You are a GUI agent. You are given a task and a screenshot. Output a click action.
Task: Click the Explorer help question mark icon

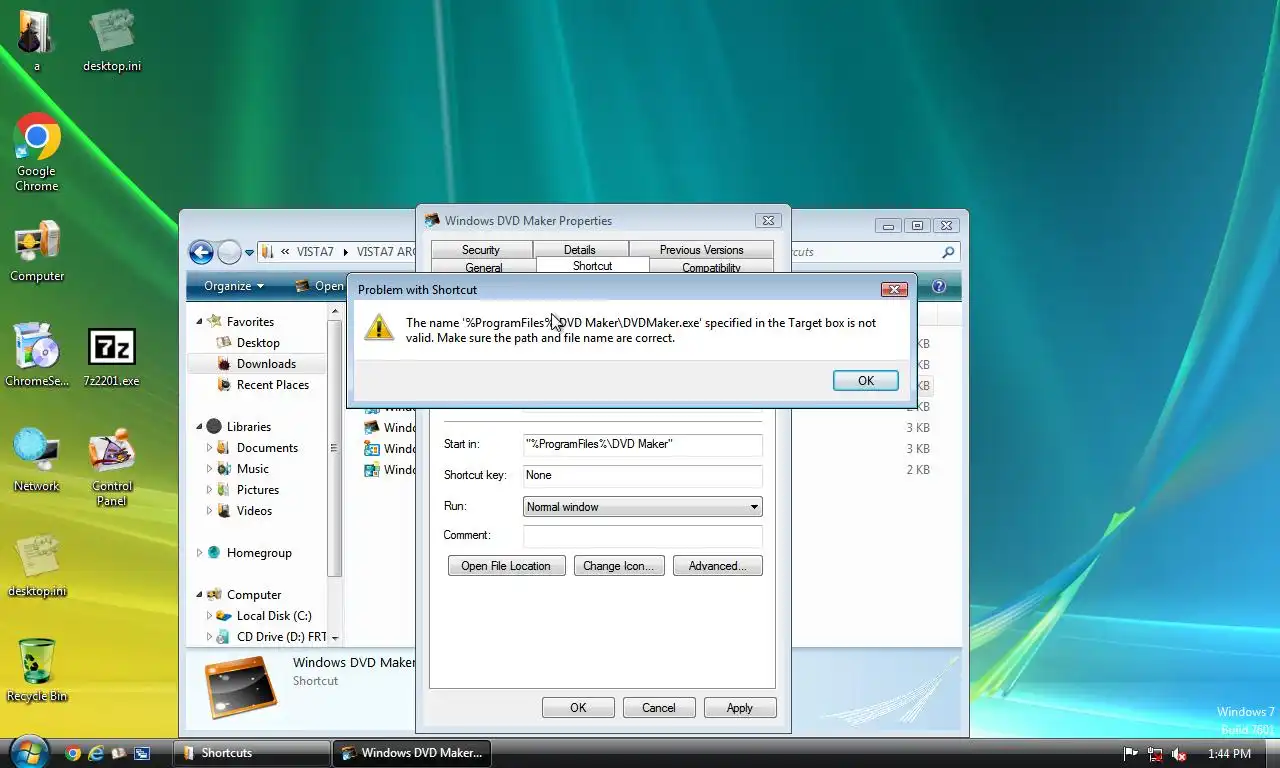tap(939, 286)
